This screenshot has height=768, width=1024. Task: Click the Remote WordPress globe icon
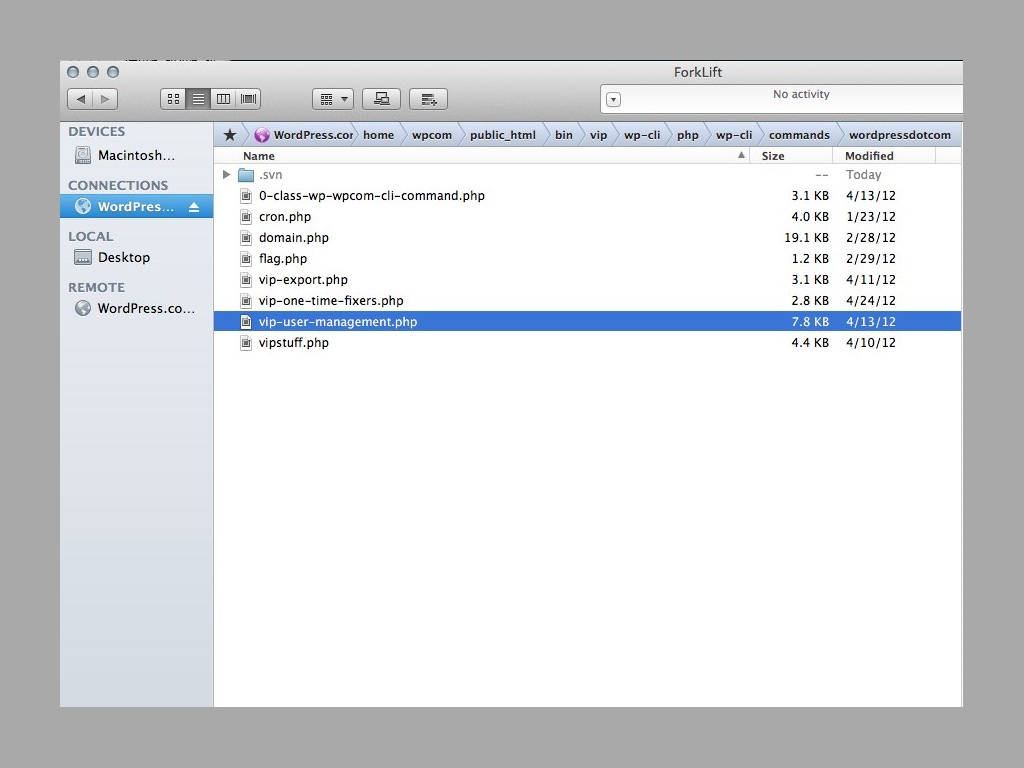(x=83, y=308)
